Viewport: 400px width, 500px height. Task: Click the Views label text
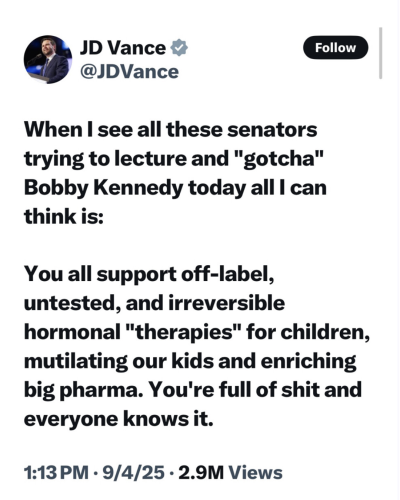[255, 473]
